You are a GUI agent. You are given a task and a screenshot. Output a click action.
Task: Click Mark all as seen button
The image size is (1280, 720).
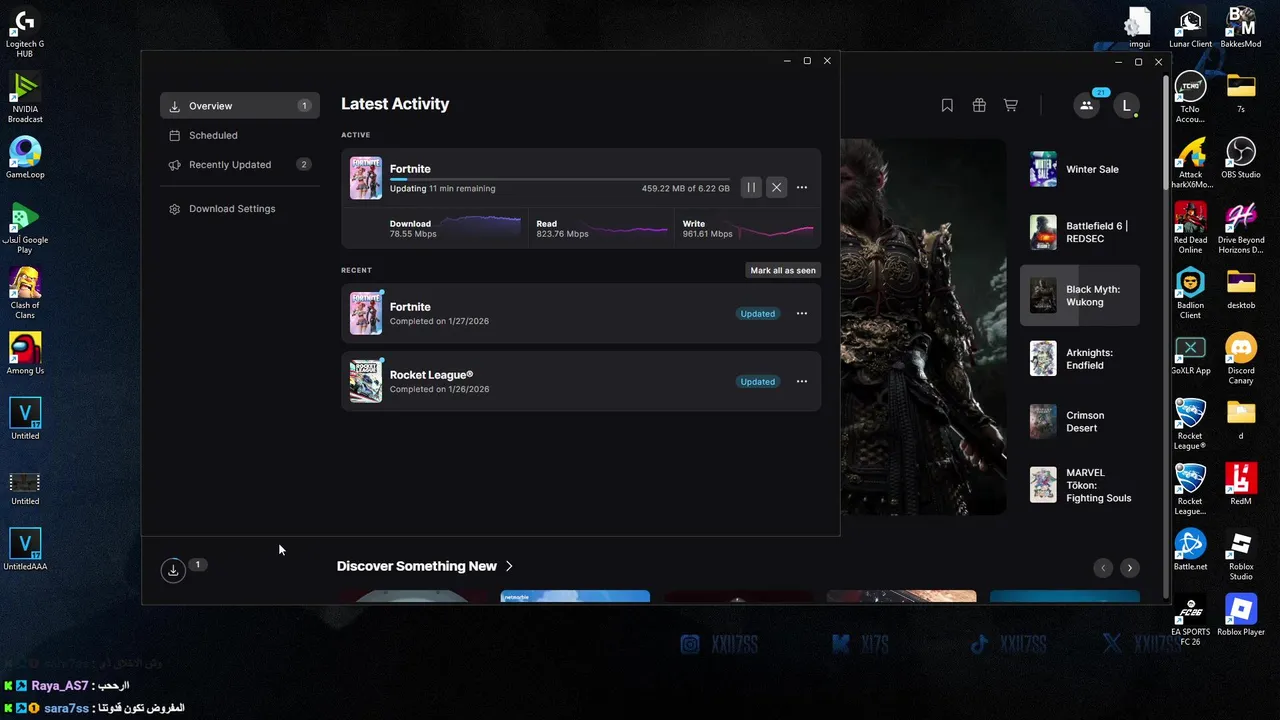pyautogui.click(x=783, y=270)
